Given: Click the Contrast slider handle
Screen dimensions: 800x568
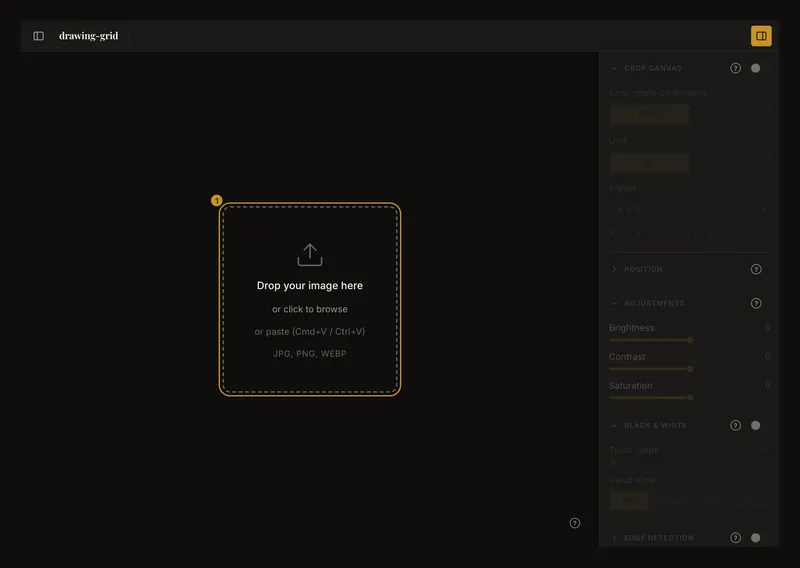Looking at the screenshot, I should coord(690,368).
